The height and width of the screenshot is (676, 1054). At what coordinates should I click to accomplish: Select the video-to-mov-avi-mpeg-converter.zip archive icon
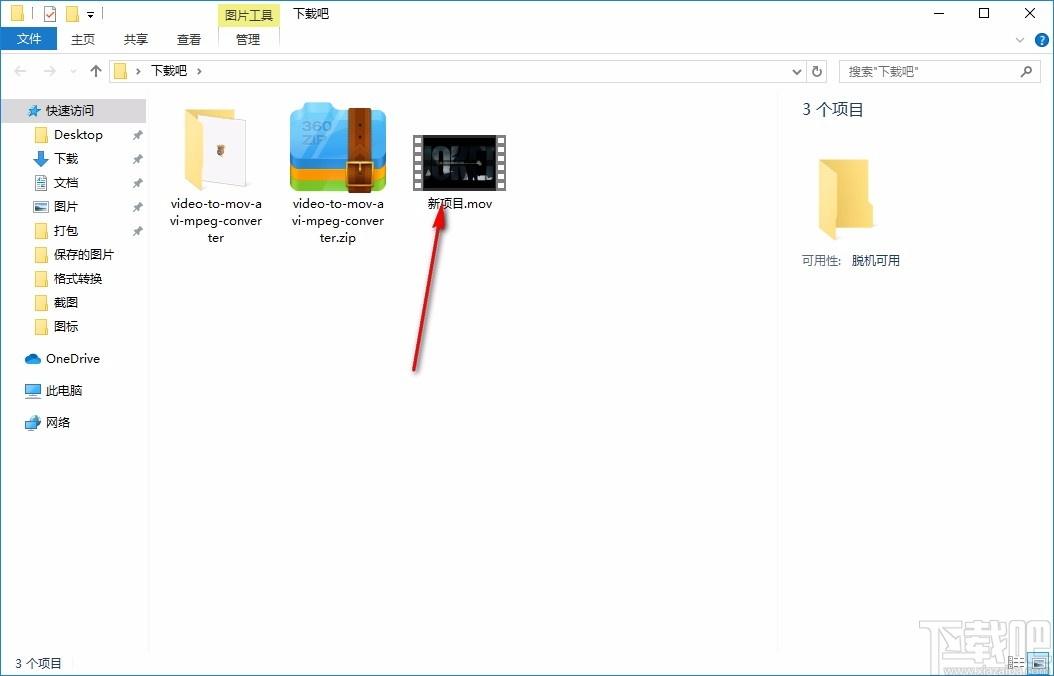tap(338, 147)
